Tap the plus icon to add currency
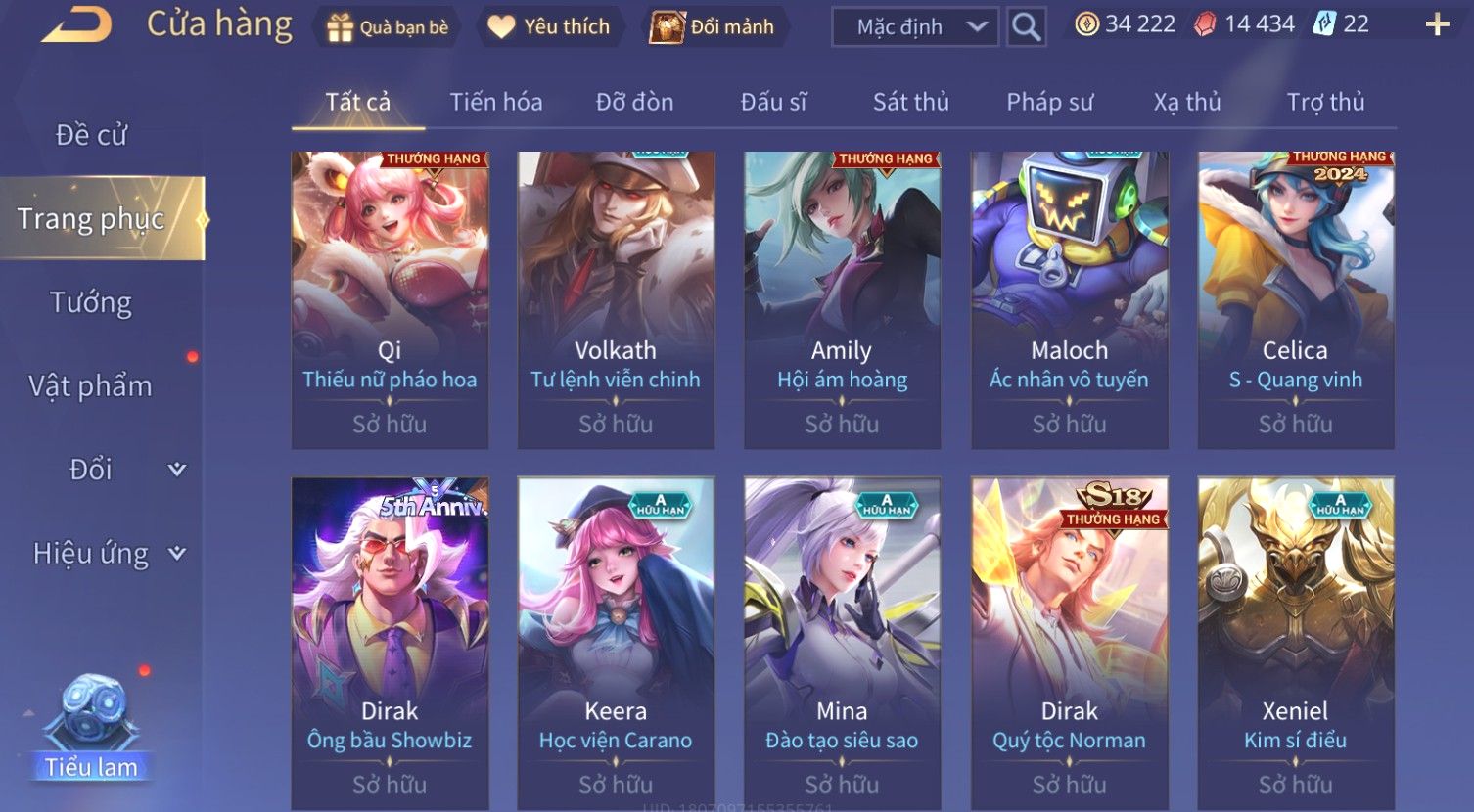The image size is (1474, 812). 1436,24
